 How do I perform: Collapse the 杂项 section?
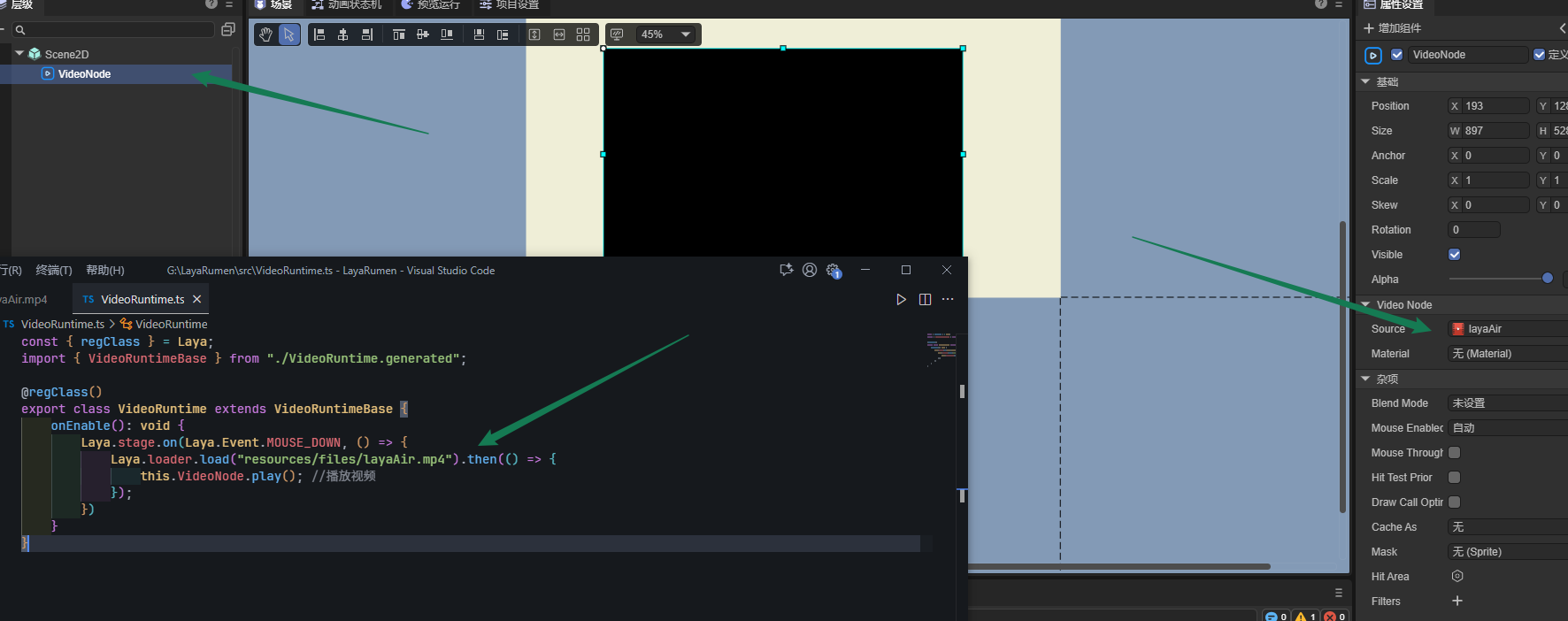(x=1365, y=379)
